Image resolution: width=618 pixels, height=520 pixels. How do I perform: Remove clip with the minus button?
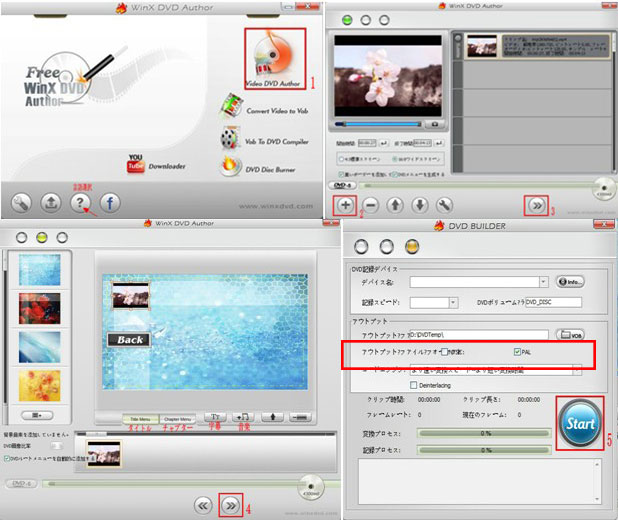370,205
